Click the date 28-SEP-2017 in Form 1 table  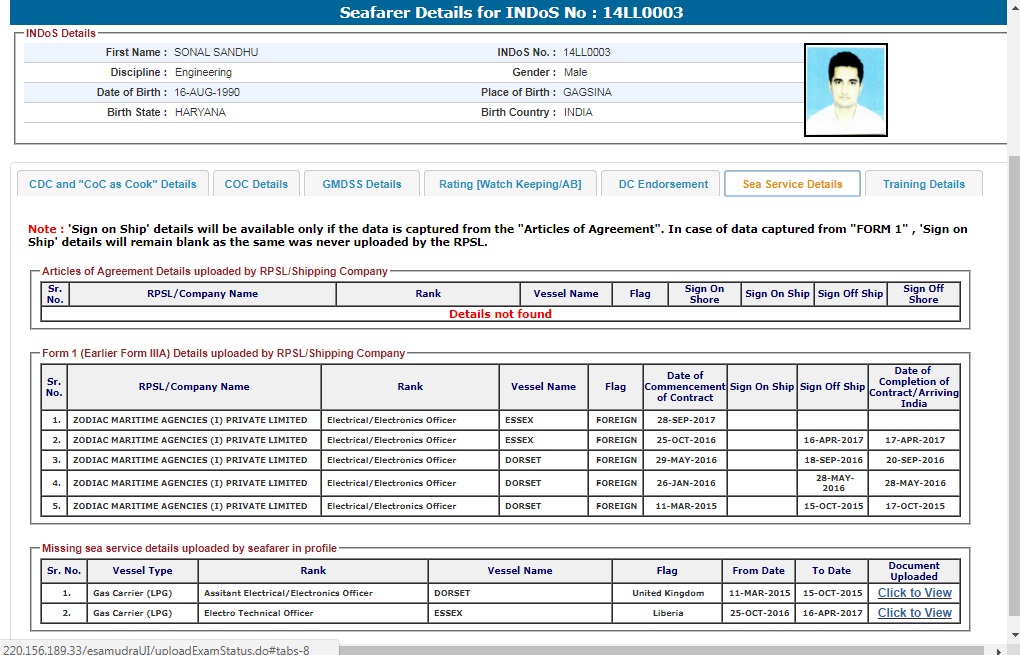click(x=684, y=420)
